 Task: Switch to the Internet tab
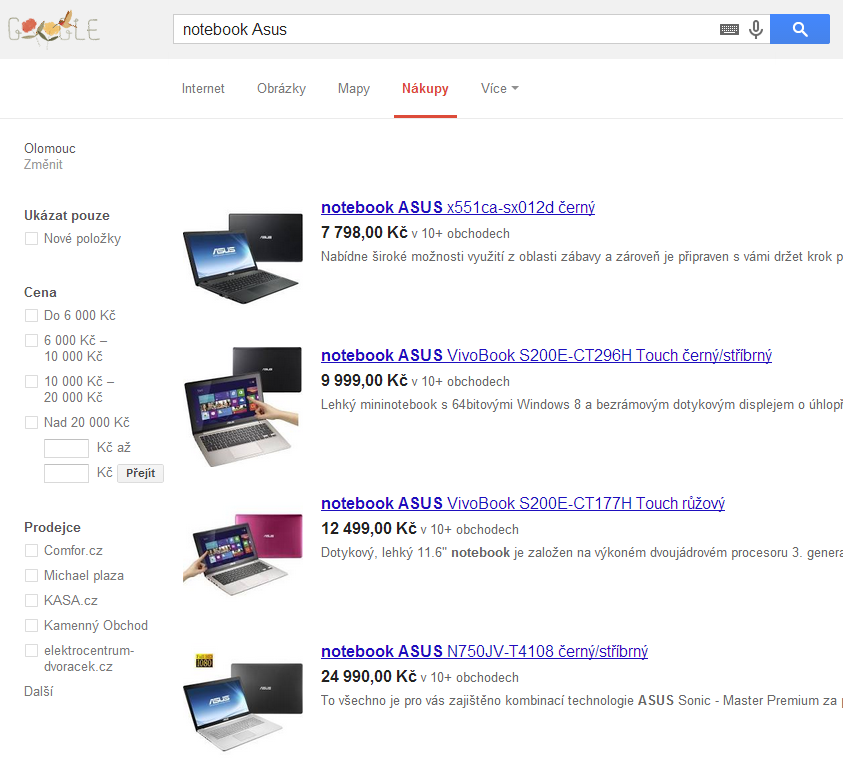[x=203, y=89]
